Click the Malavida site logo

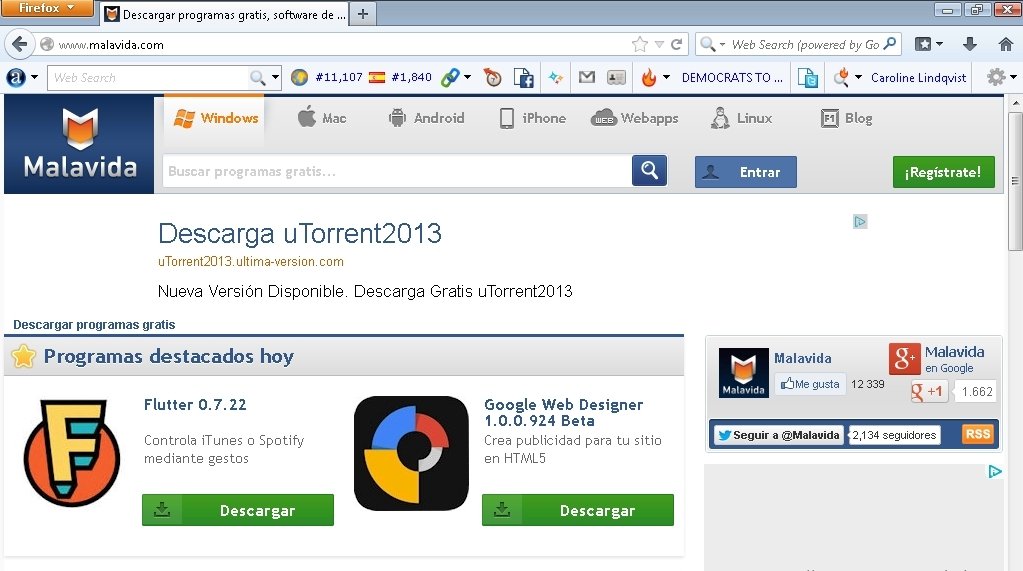tap(80, 145)
